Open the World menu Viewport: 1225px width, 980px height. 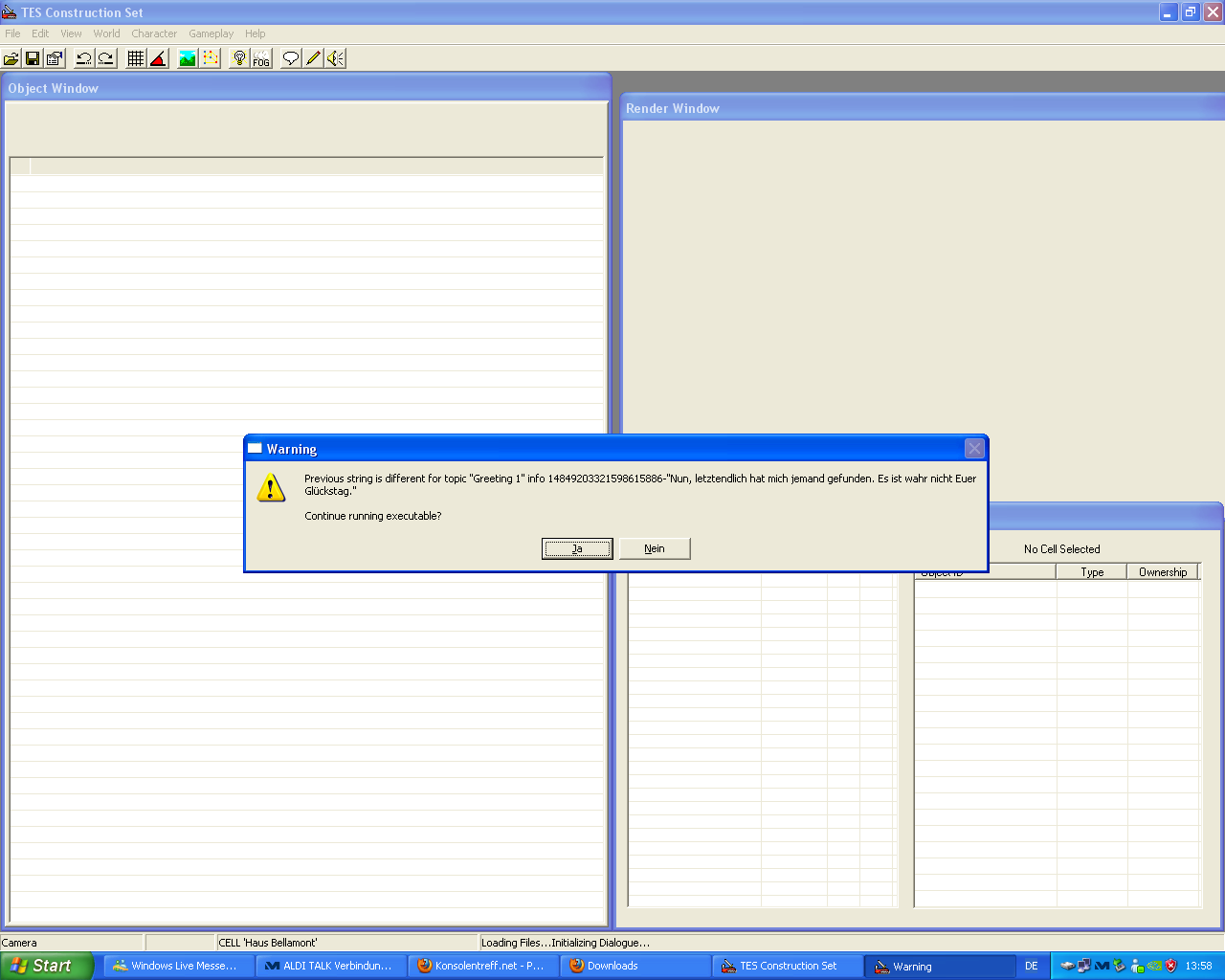pyautogui.click(x=106, y=33)
